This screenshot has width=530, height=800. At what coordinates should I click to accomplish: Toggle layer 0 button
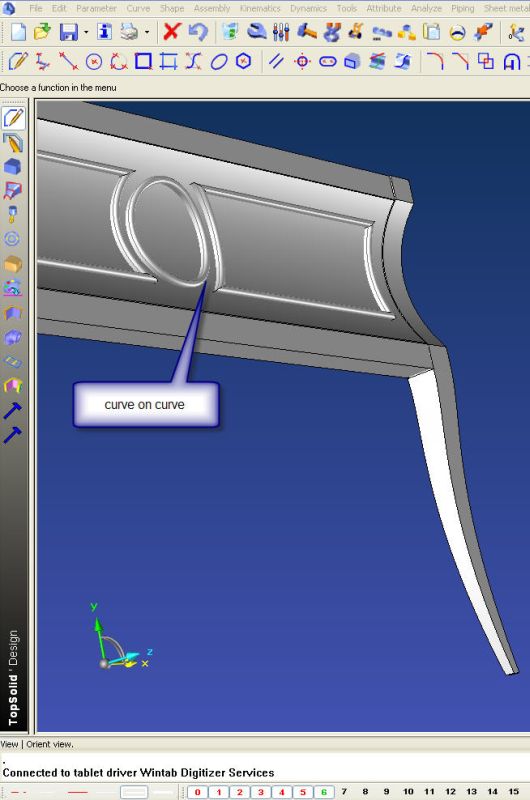tap(197, 792)
